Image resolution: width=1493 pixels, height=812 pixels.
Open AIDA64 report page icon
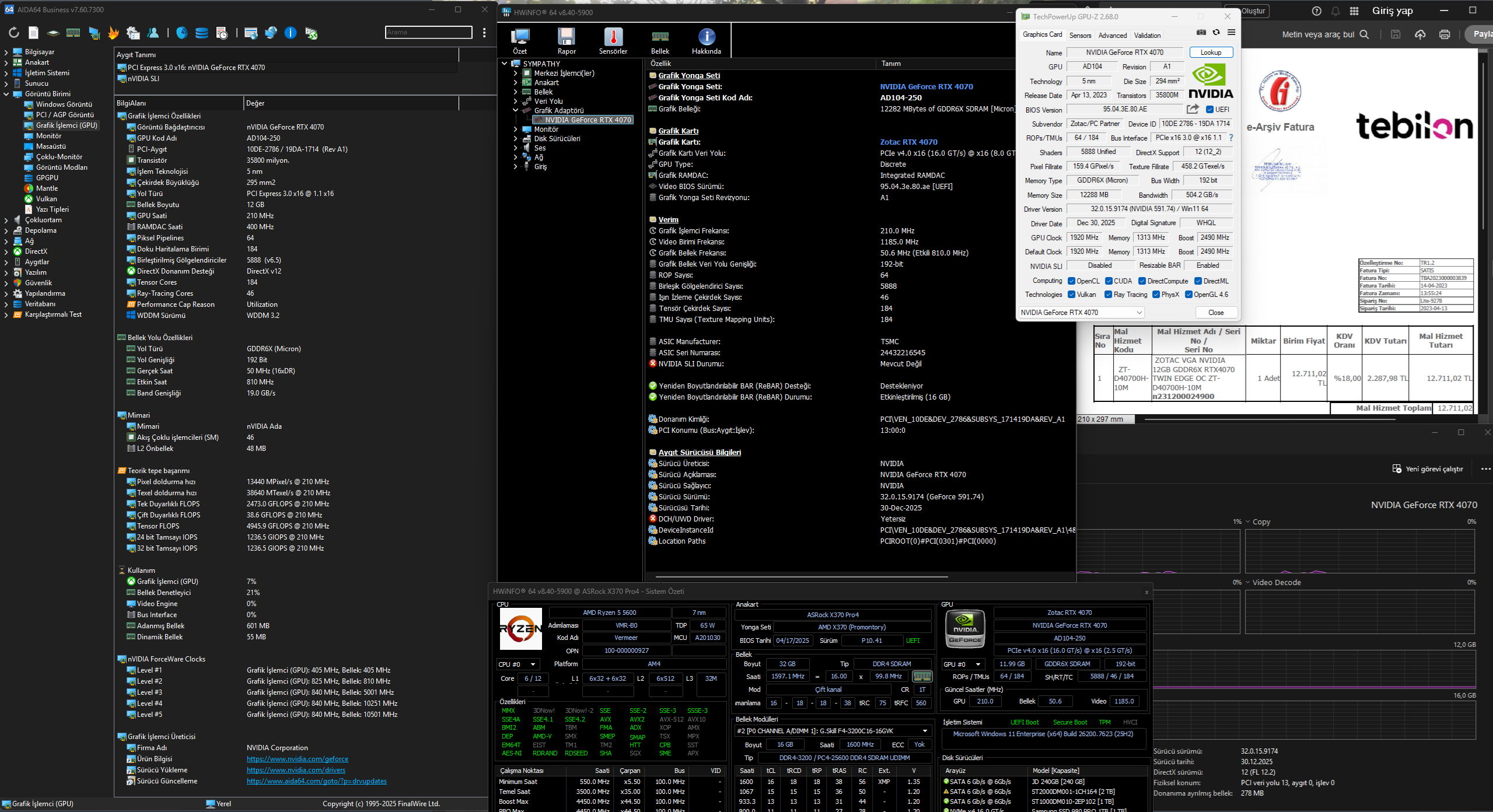click(x=34, y=33)
